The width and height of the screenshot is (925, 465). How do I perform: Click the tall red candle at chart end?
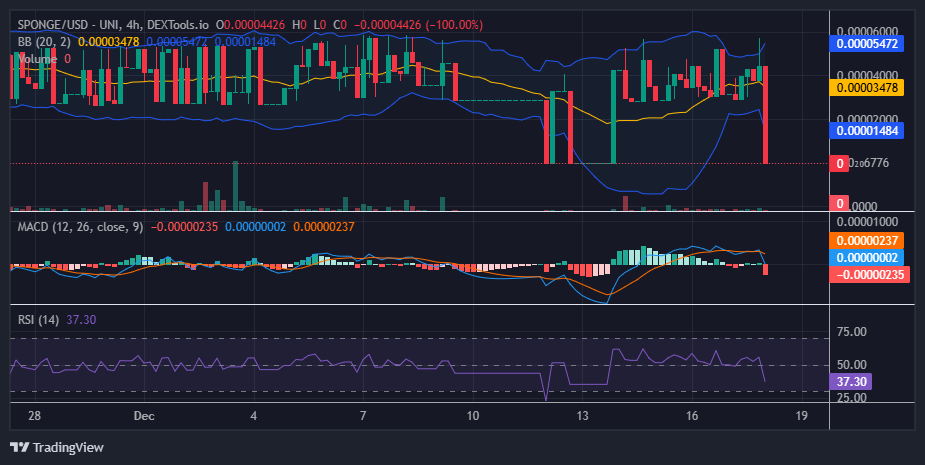(x=765, y=114)
